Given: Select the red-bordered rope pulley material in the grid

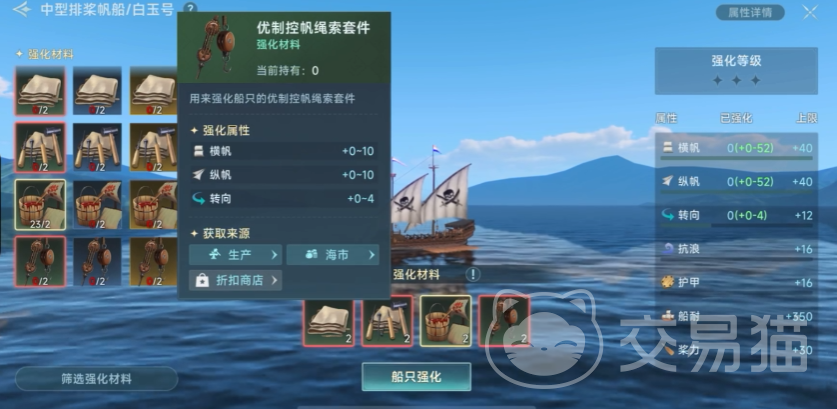Looking at the screenshot, I should (40, 262).
